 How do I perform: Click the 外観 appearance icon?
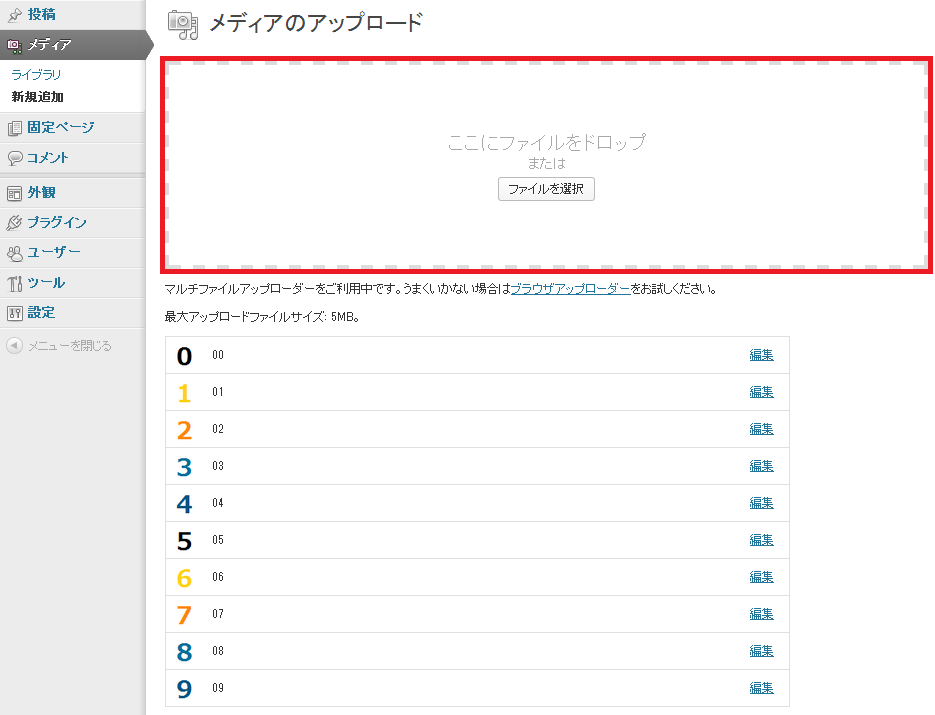point(14,193)
